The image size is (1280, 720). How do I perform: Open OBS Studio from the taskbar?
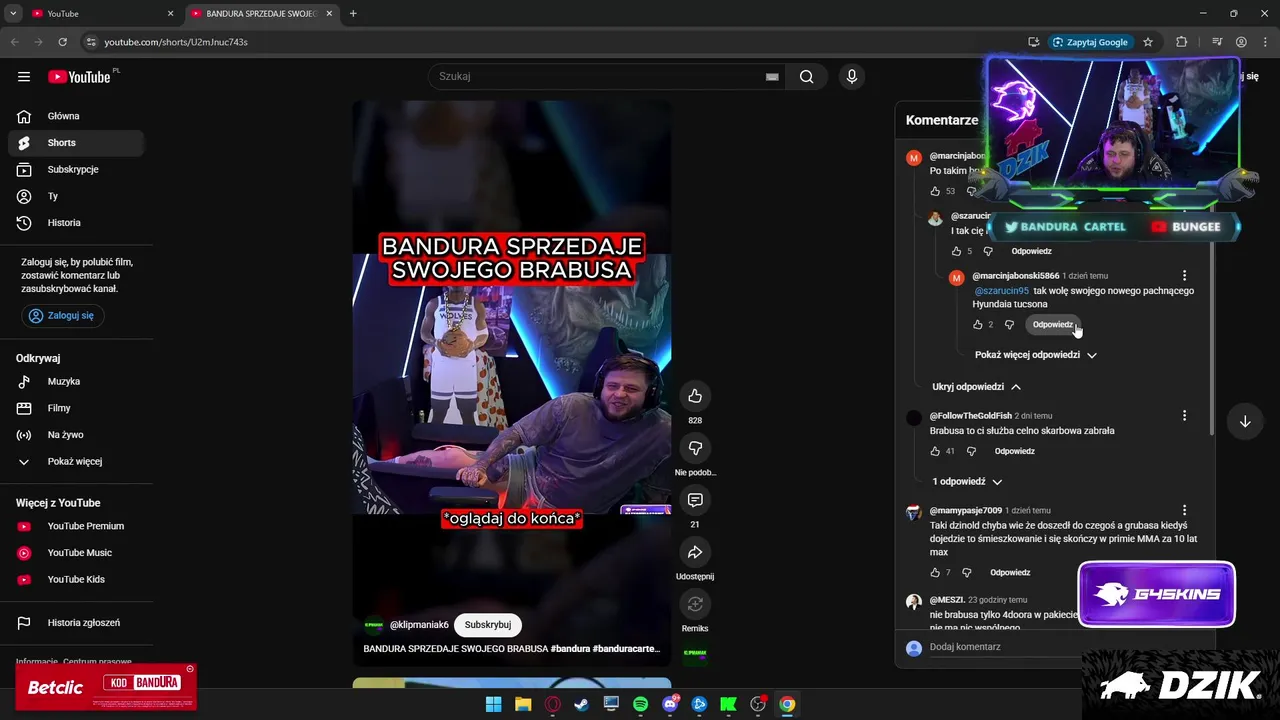(x=758, y=704)
